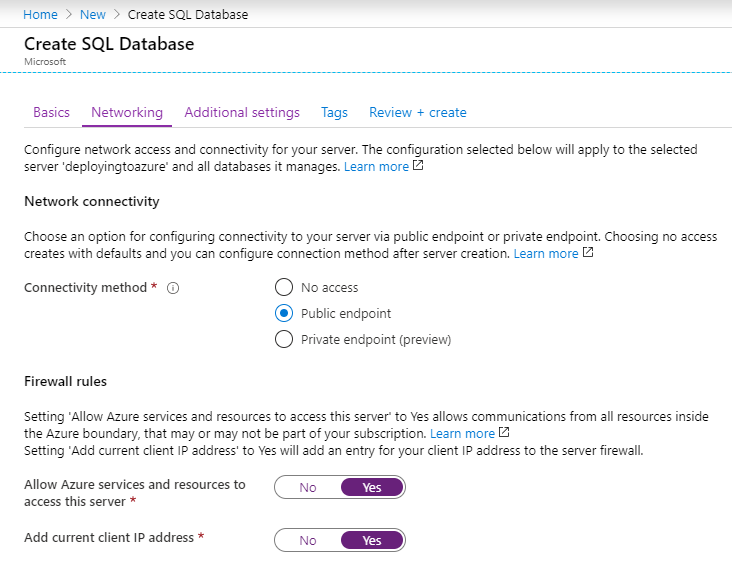Switch to the Basics tab
The width and height of the screenshot is (732, 572).
coord(51,112)
